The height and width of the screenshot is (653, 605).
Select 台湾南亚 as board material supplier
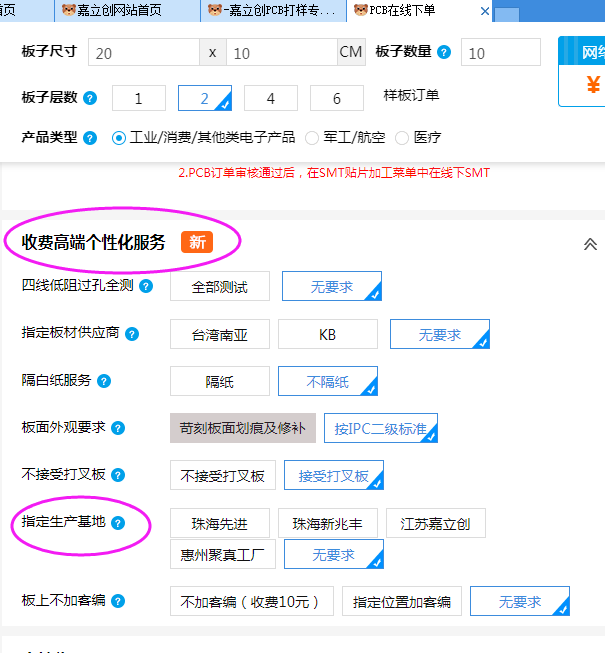pyautogui.click(x=220, y=334)
